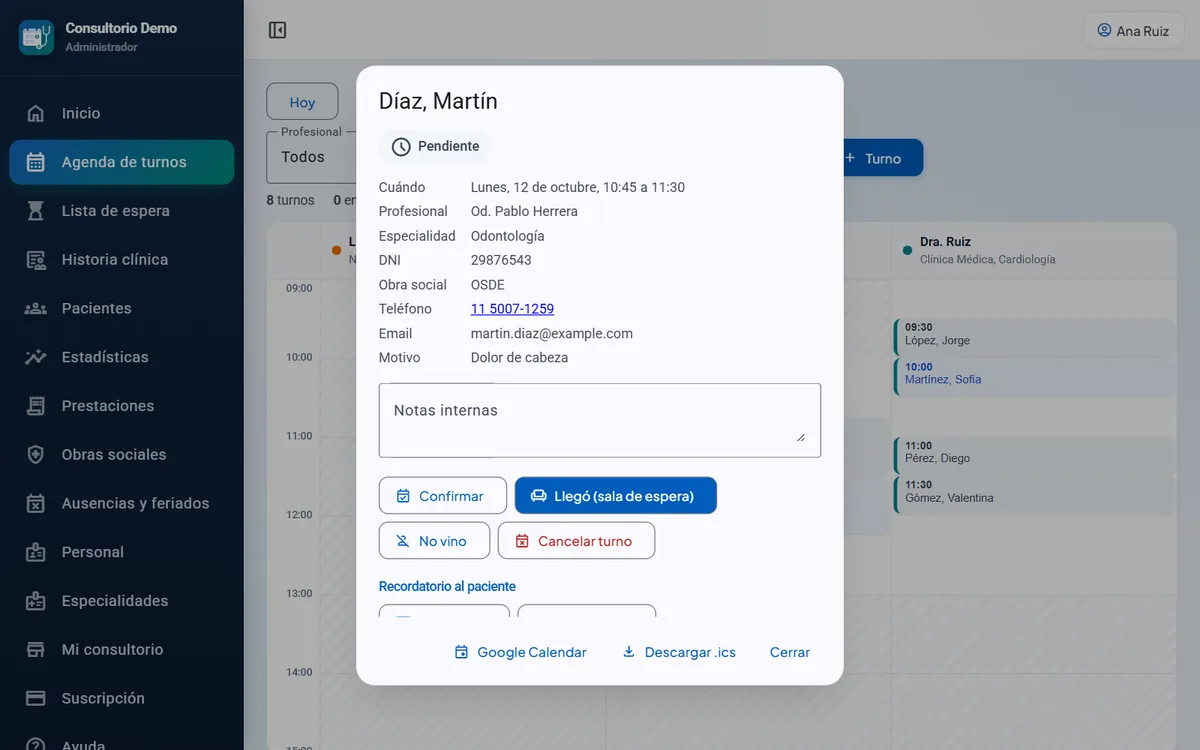Viewport: 1200px width, 750px height.
Task: Open the Ana Ruiz user menu
Action: point(1133,31)
